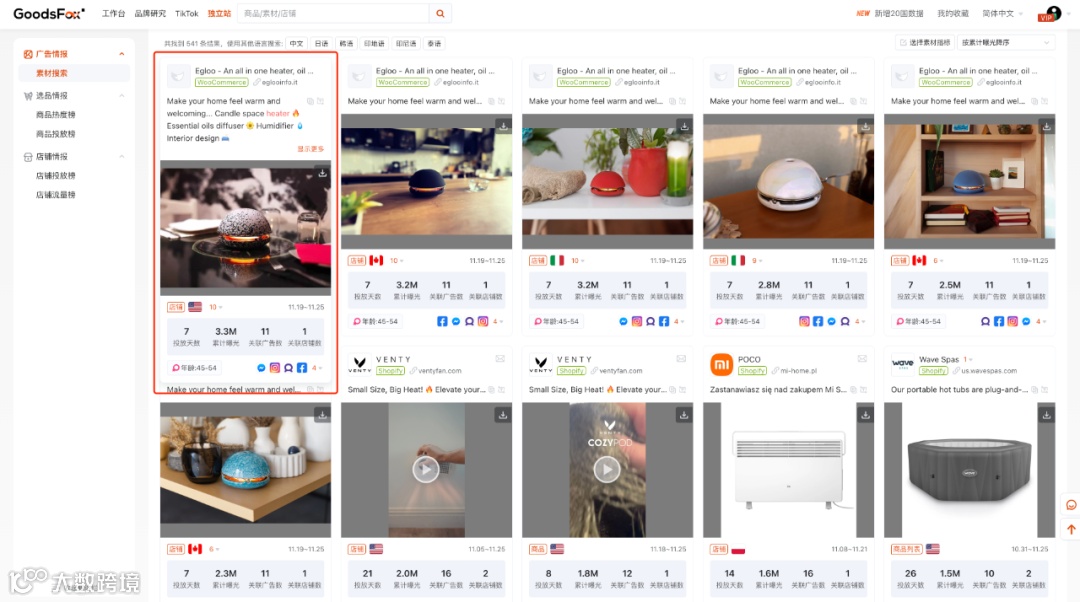Download the blue Egloo on shelf 2.5M creative
This screenshot has height=602, width=1080.
[1046, 127]
